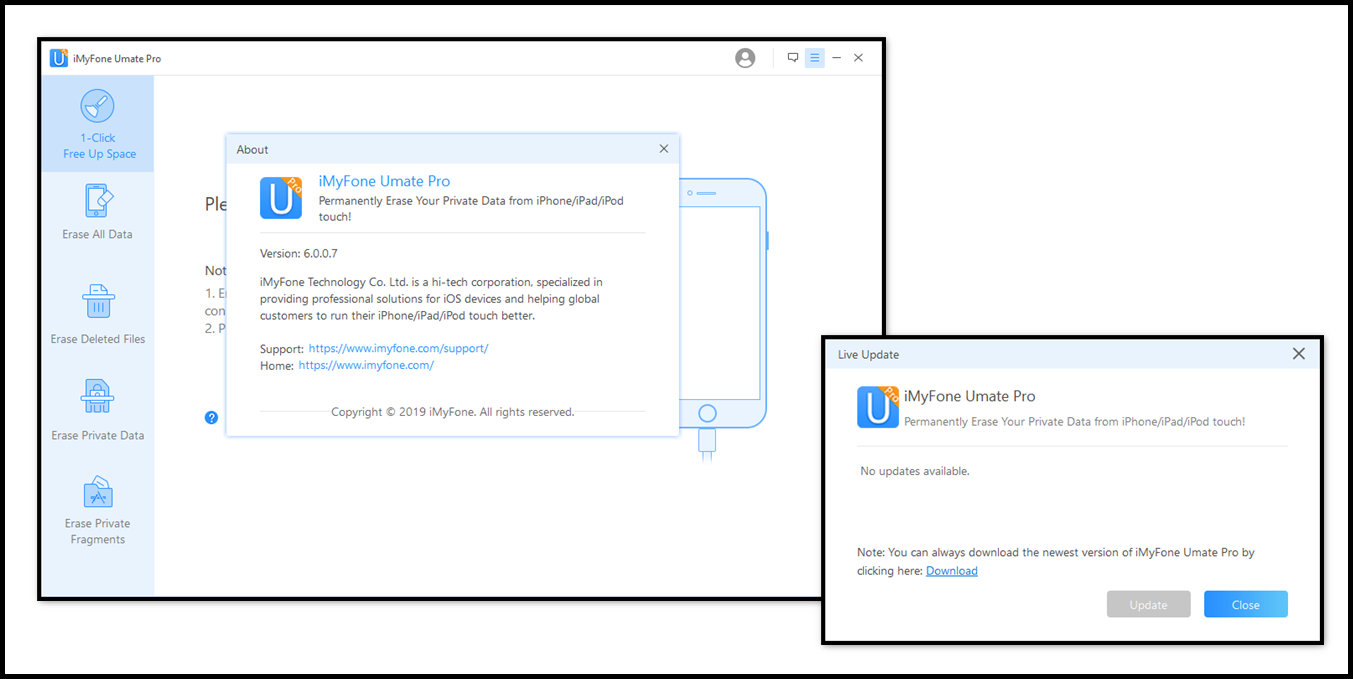Open the feedback message icon in title bar
This screenshot has height=679, width=1353.
tap(793, 58)
